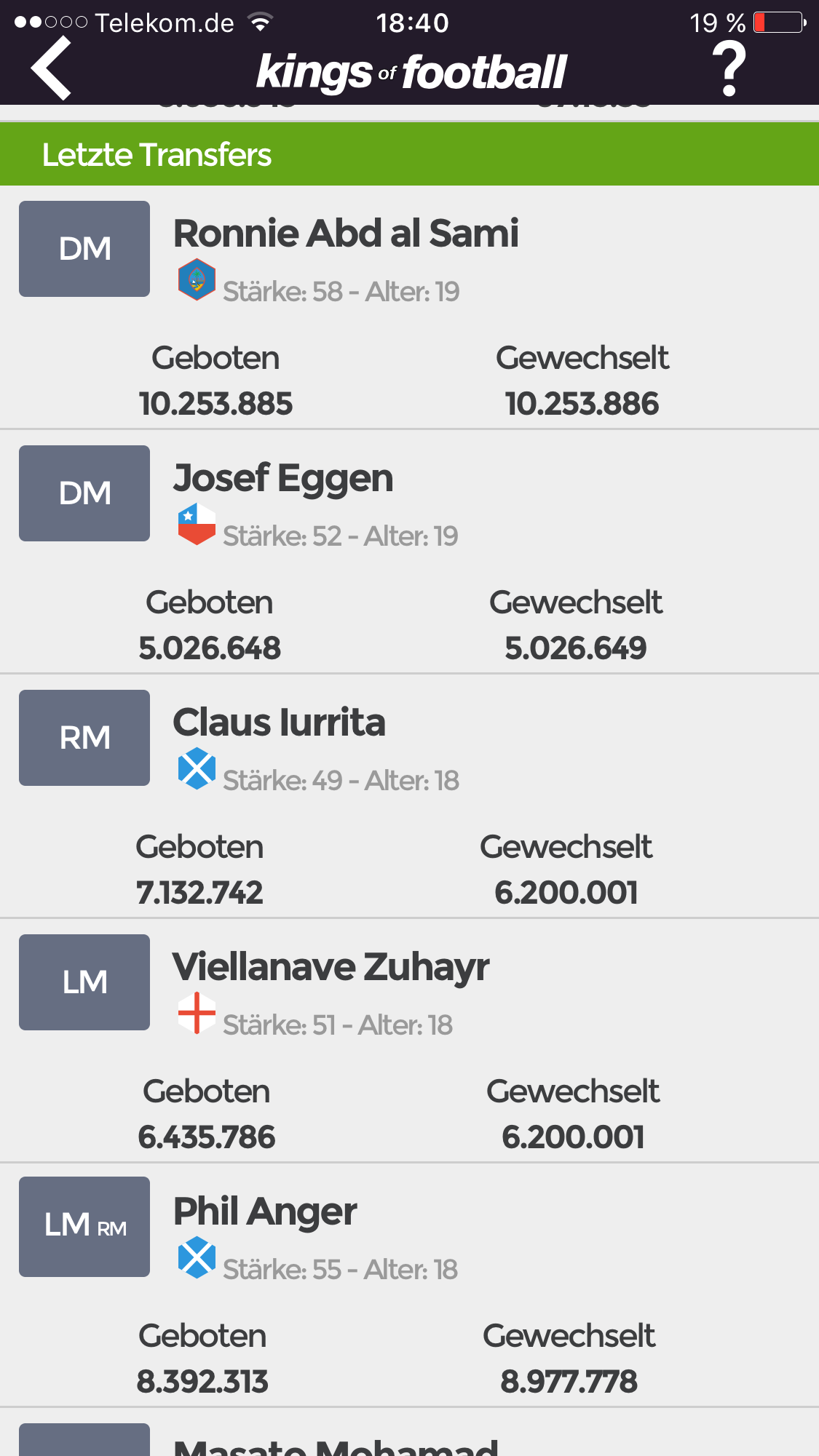Open Phil Anger transfer entry
The height and width of the screenshot is (1456, 819).
(x=409, y=1285)
